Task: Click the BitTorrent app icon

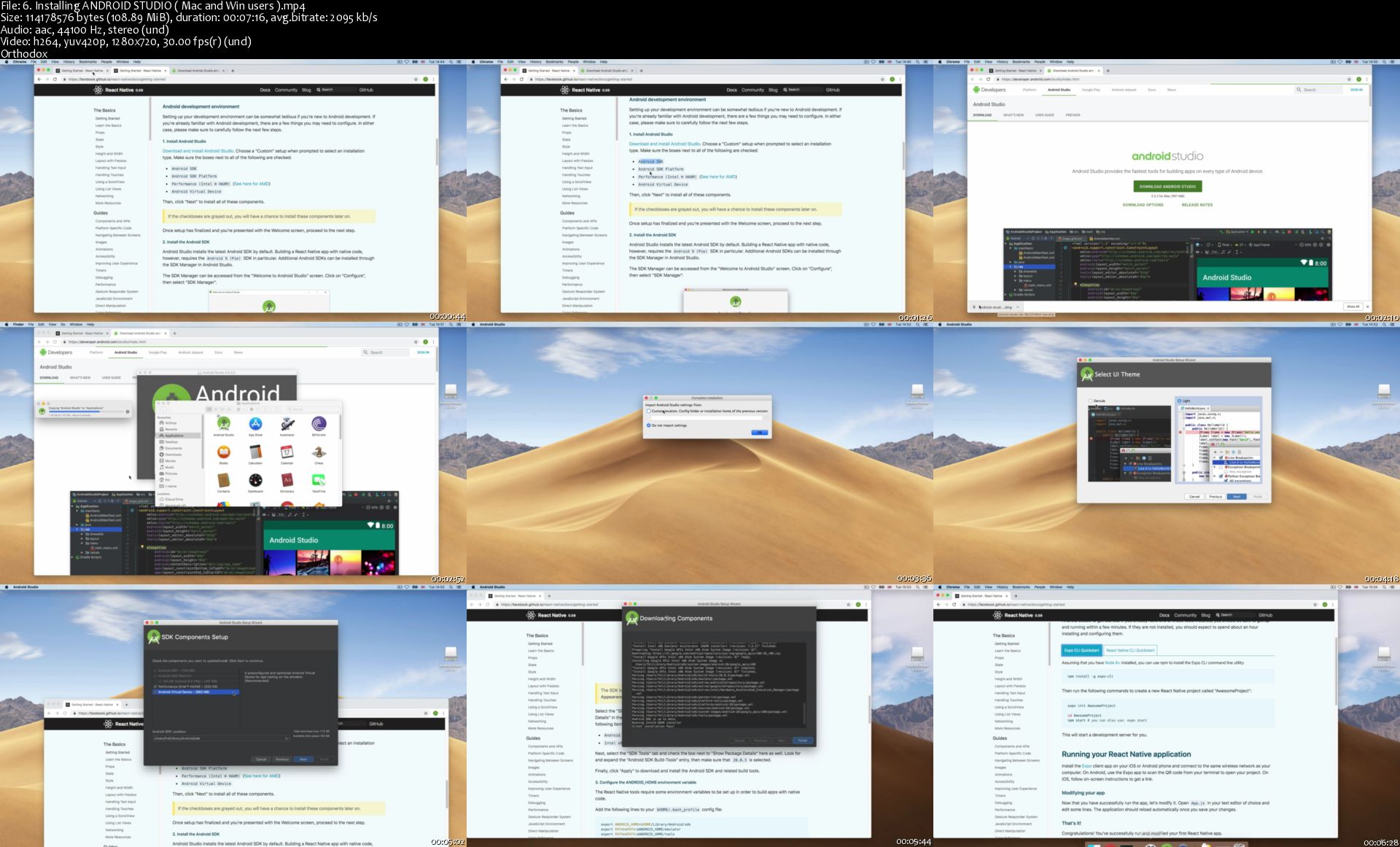Action: coord(319,424)
